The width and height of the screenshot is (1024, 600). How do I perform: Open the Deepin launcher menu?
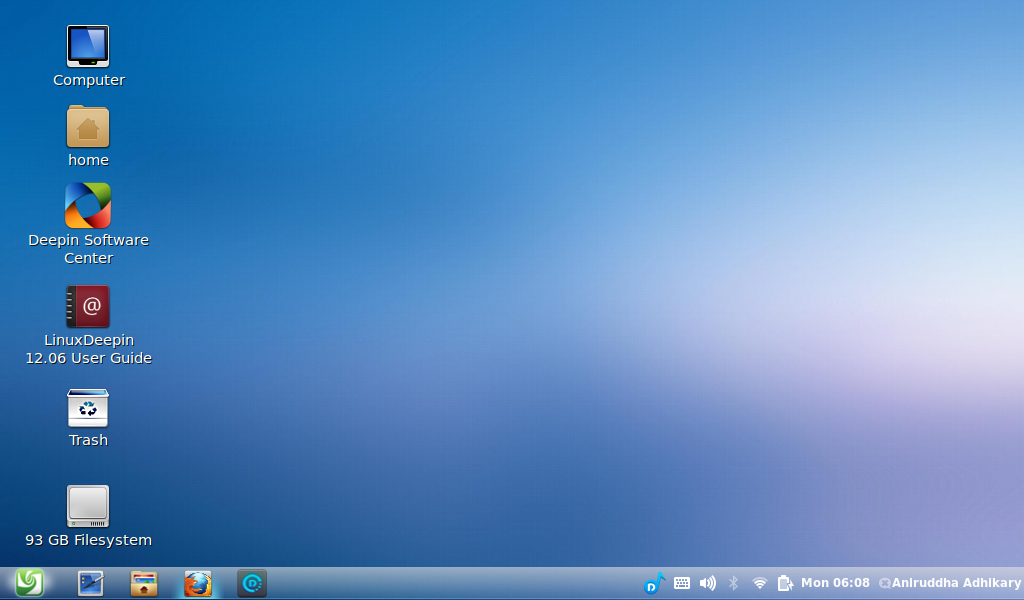click(29, 583)
